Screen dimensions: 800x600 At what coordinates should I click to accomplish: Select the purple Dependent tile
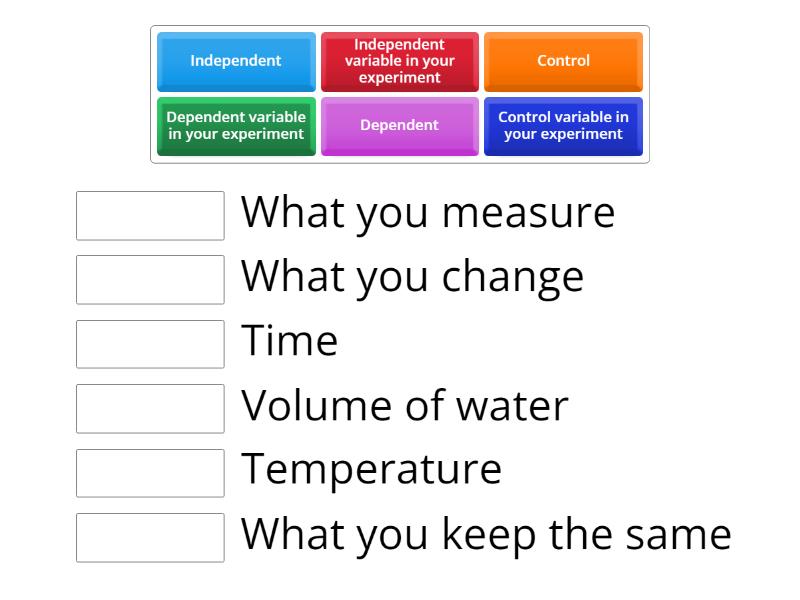click(x=399, y=126)
